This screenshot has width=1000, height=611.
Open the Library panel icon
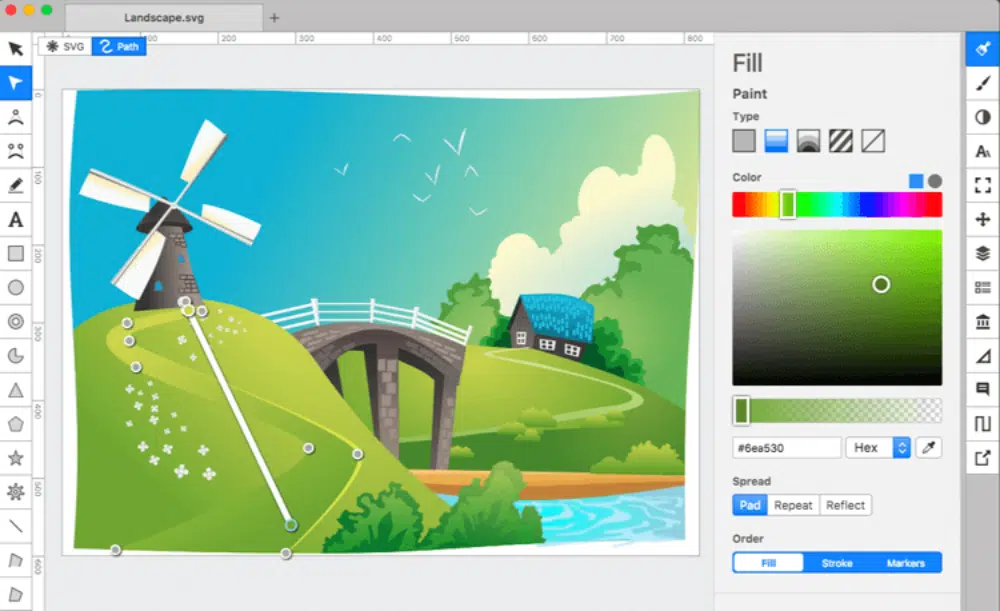pos(982,321)
